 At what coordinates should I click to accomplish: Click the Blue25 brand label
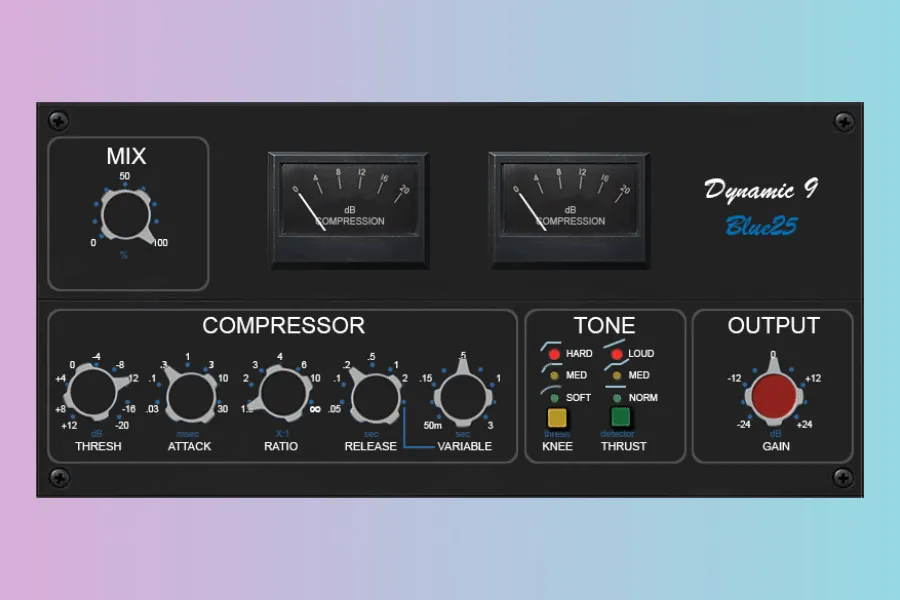[760, 226]
